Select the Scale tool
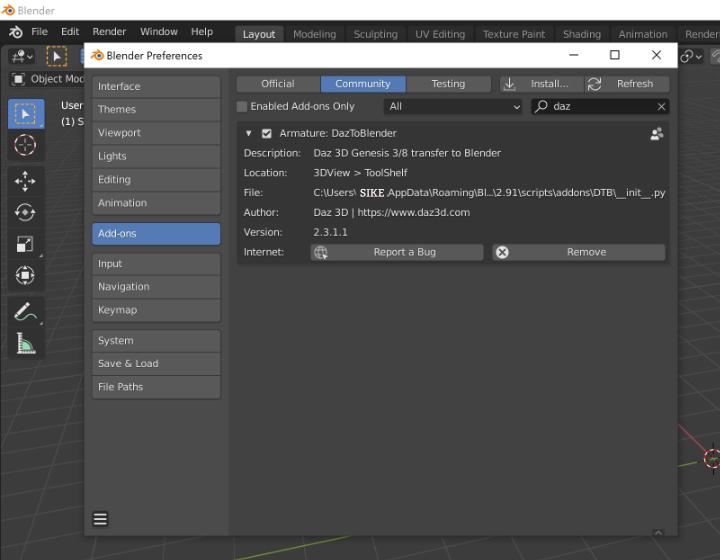This screenshot has height=560, width=720. coord(25,244)
